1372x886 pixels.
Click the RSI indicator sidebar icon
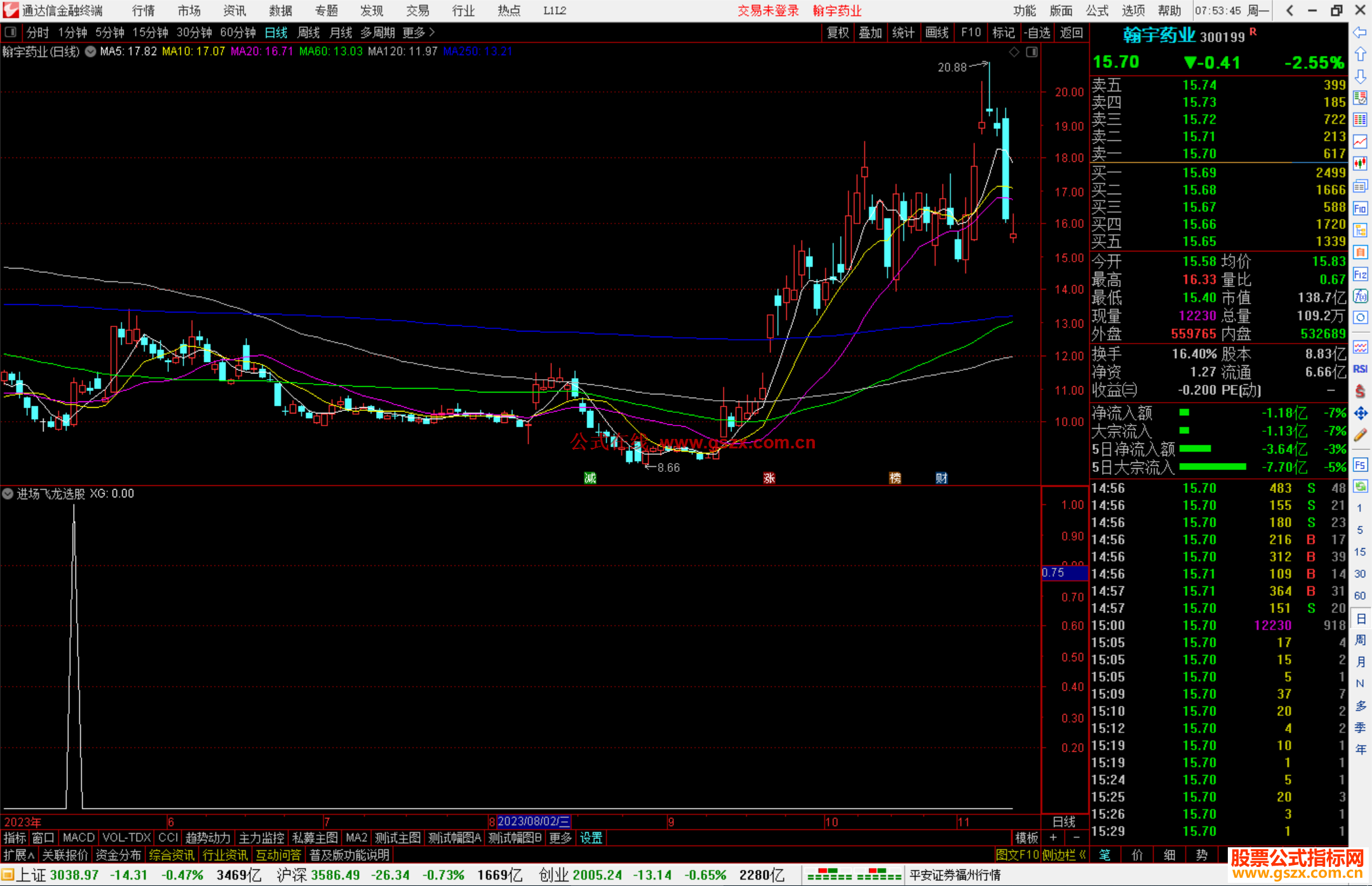[x=1359, y=369]
